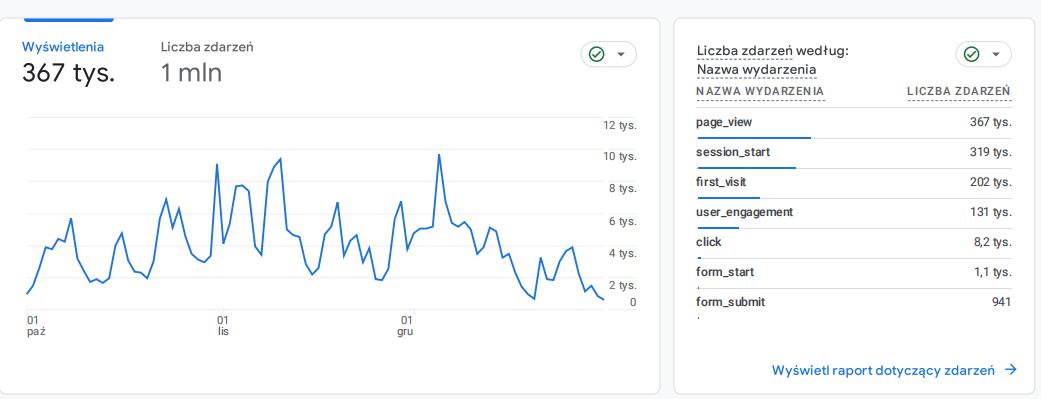This screenshot has width=1041, height=399.
Task: Open the chart card data-quality dropdown arrow
Action: pos(621,54)
